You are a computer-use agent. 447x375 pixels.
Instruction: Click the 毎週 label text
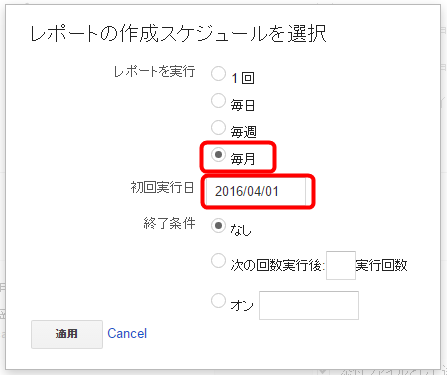244,132
